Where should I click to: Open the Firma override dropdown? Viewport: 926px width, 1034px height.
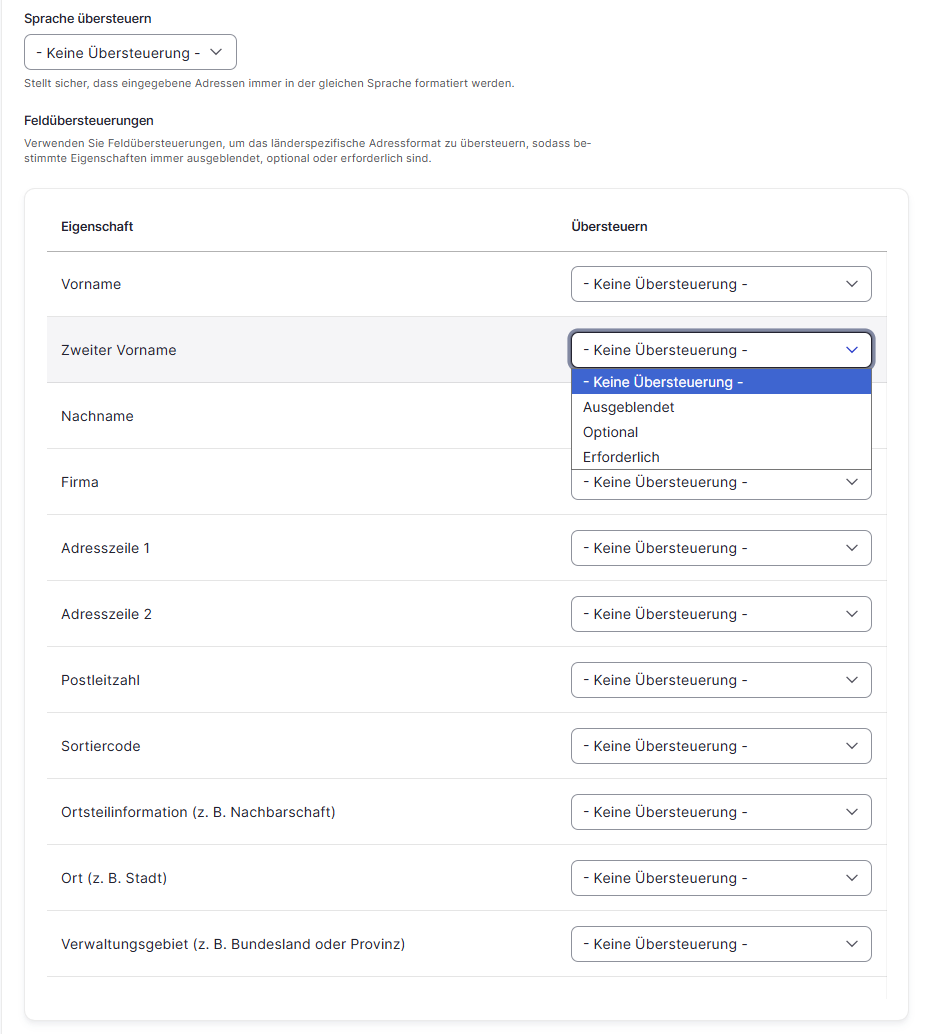pos(721,485)
